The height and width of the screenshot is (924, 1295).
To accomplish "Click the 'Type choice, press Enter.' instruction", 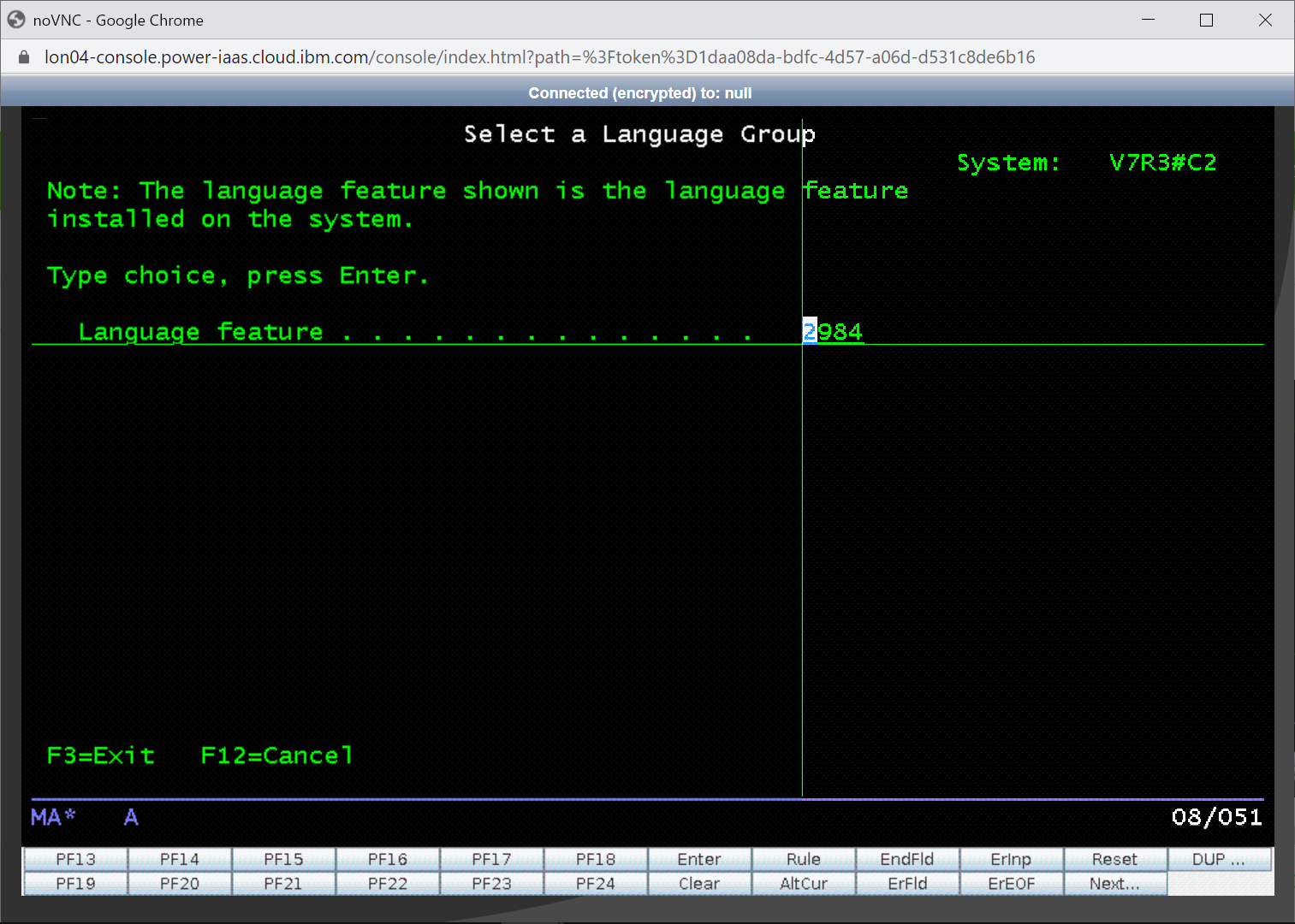I will 237,275.
